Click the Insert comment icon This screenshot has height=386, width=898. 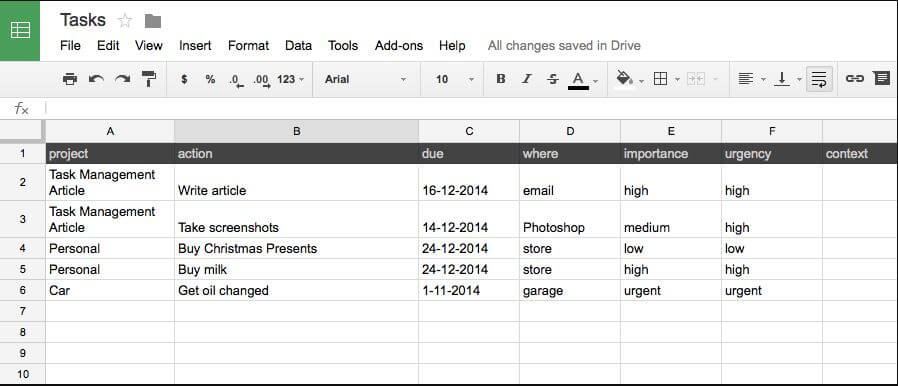pyautogui.click(x=882, y=78)
